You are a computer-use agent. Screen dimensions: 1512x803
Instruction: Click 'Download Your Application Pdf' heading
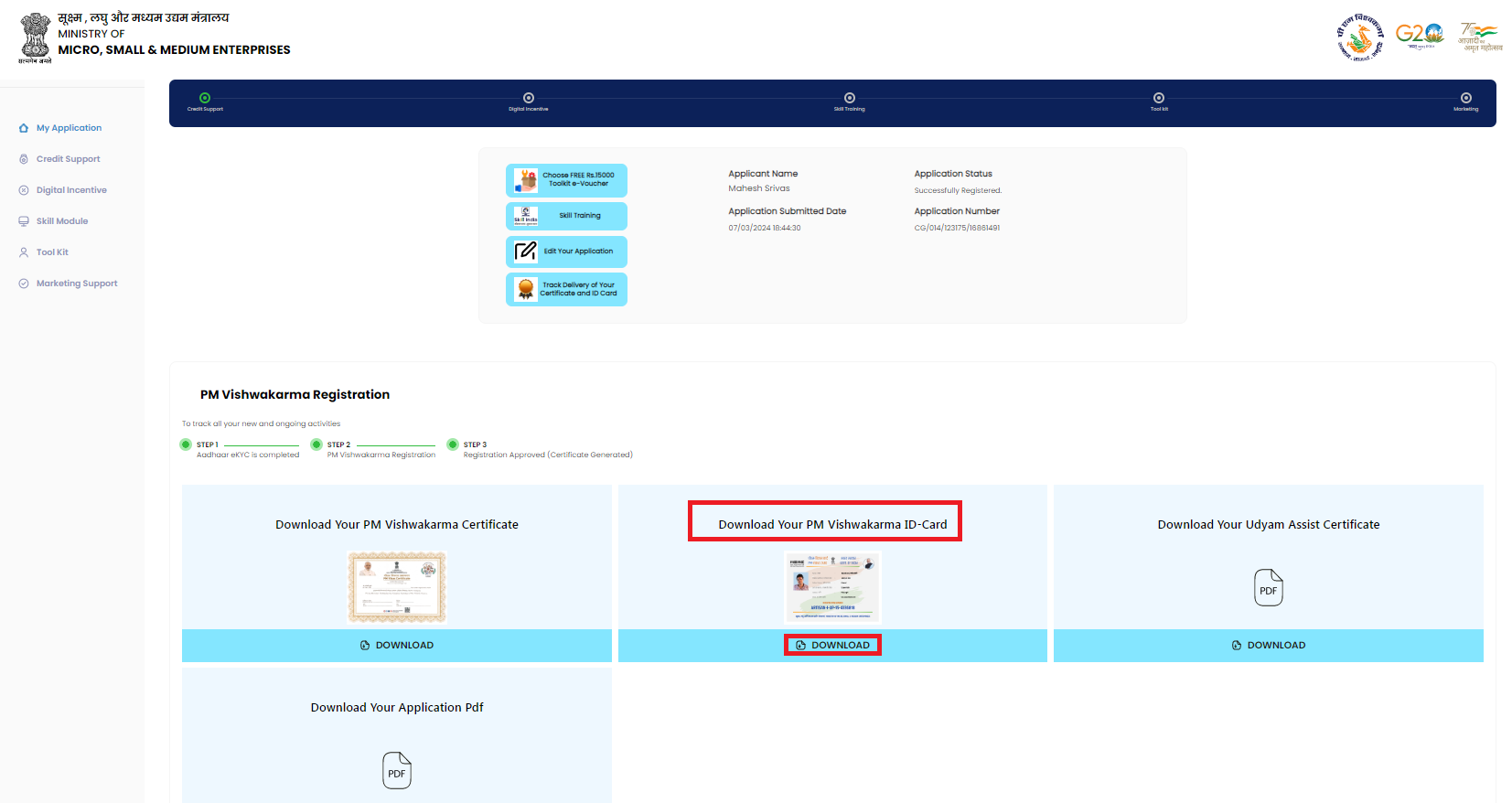tap(397, 707)
